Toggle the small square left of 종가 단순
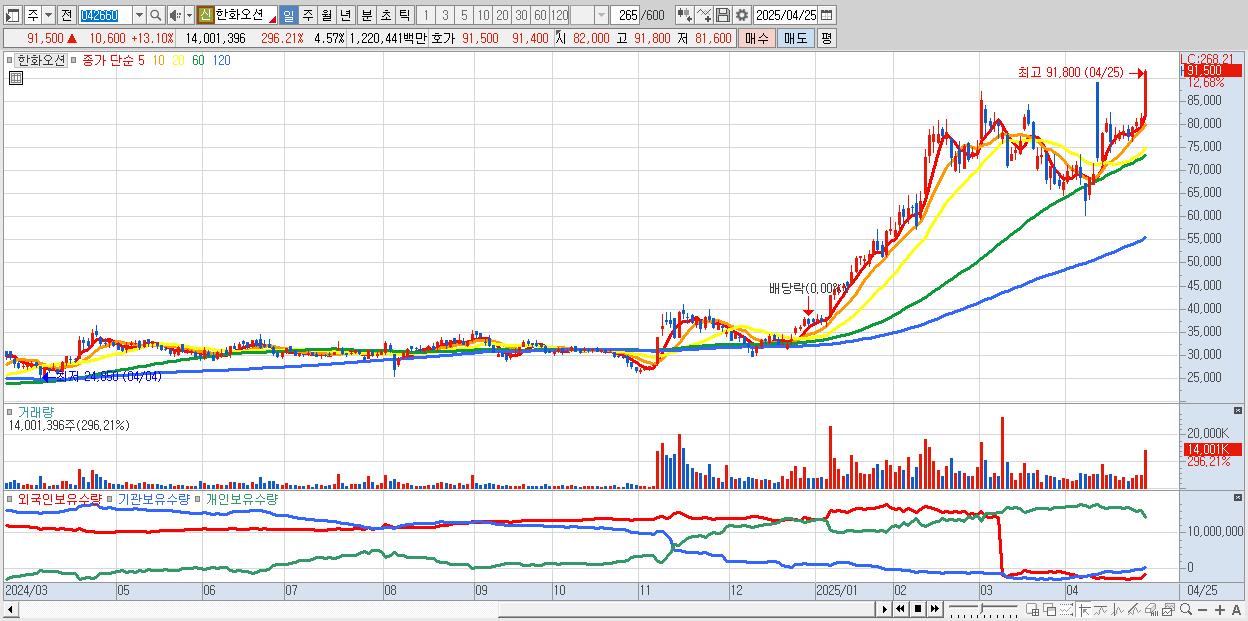The height and width of the screenshot is (621, 1248). (73, 60)
